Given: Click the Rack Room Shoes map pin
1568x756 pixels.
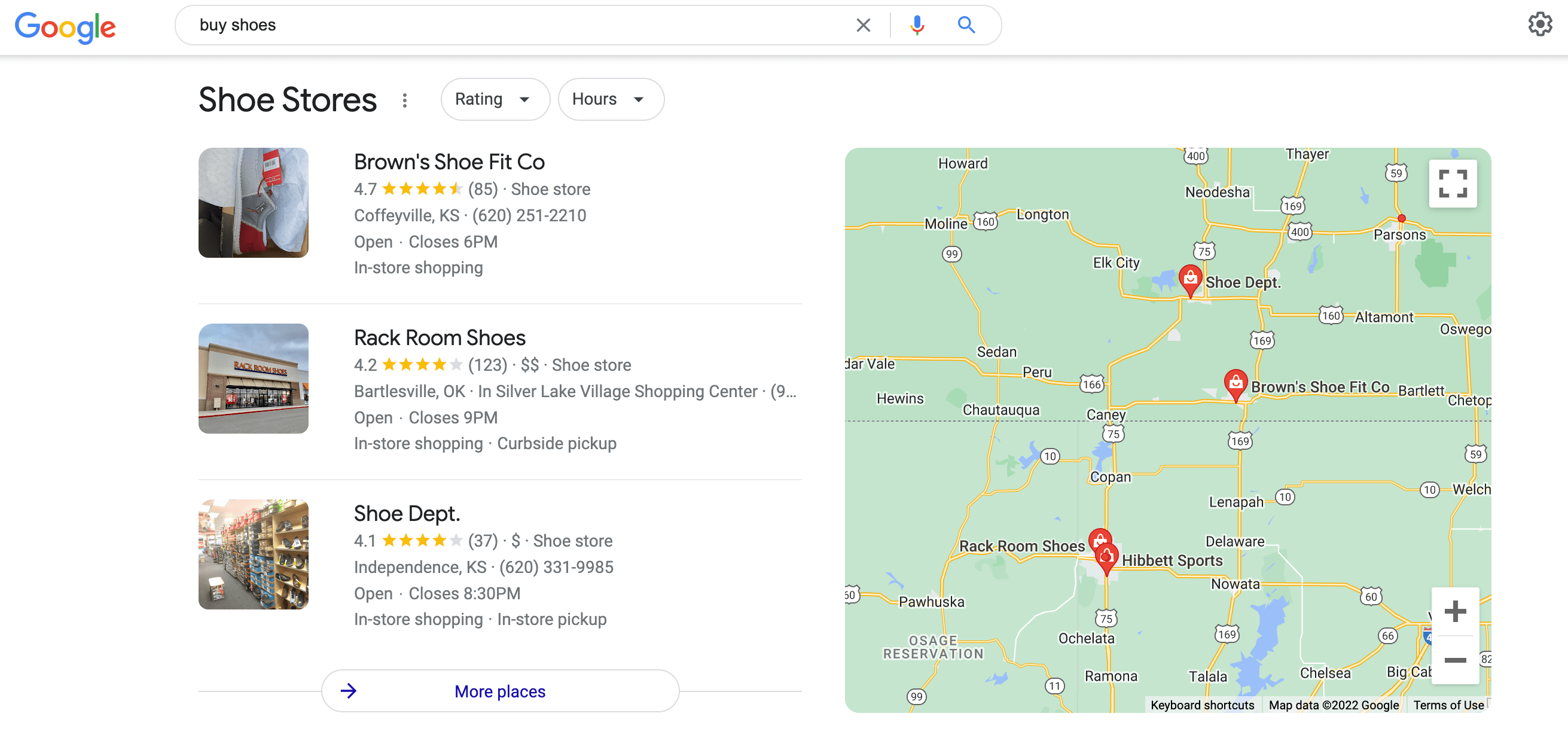Looking at the screenshot, I should 1098,540.
